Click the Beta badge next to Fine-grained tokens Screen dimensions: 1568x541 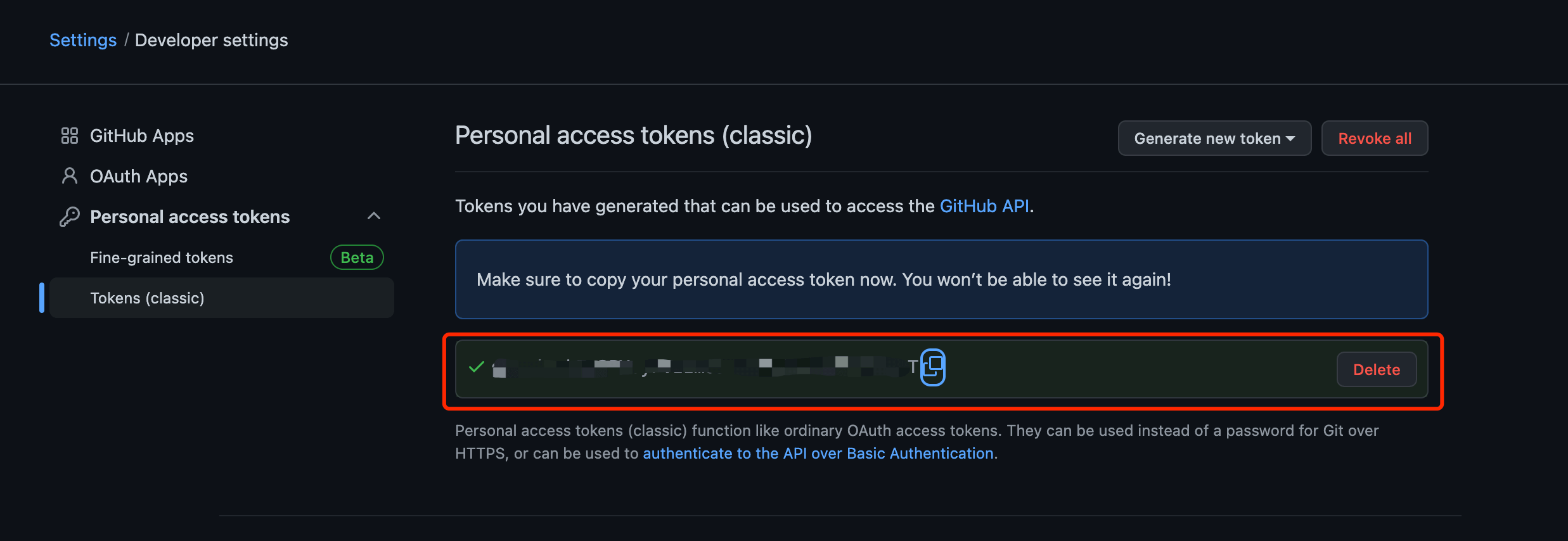click(357, 257)
